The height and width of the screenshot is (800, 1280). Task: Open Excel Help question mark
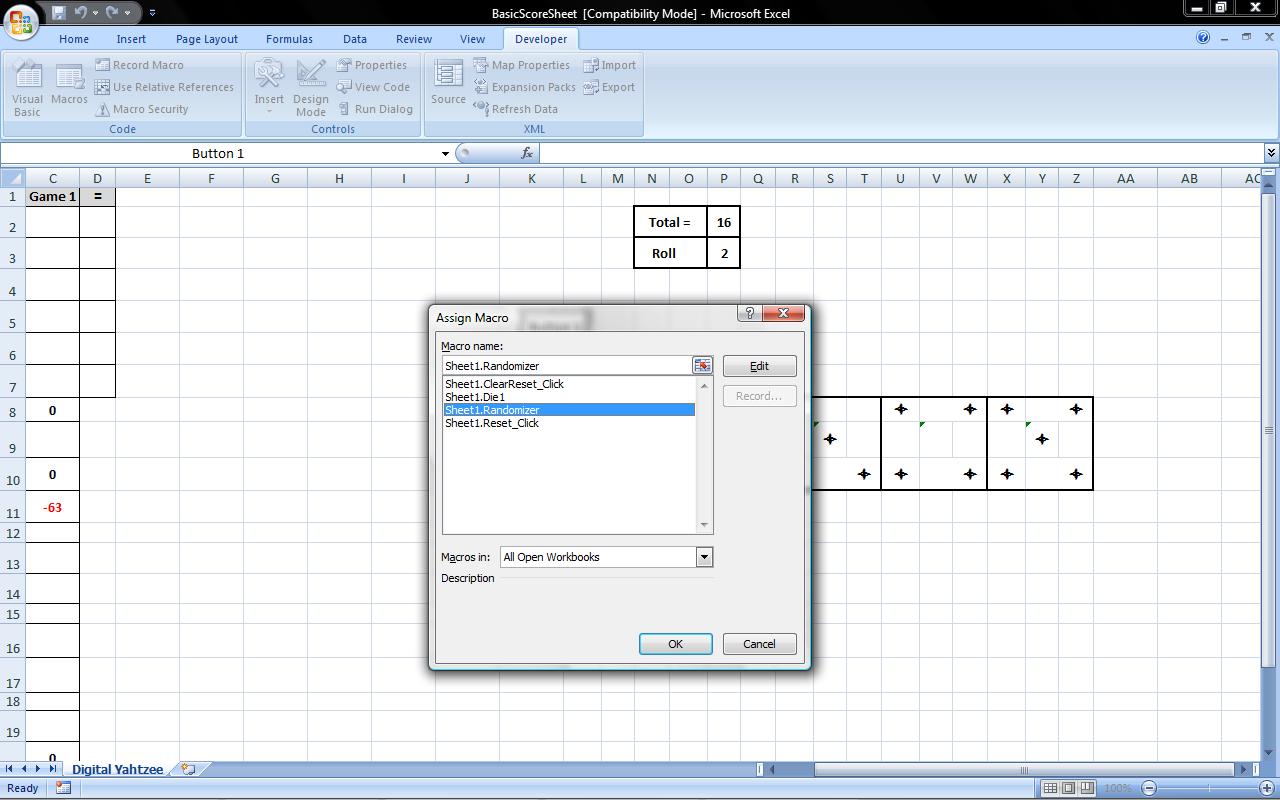1203,38
